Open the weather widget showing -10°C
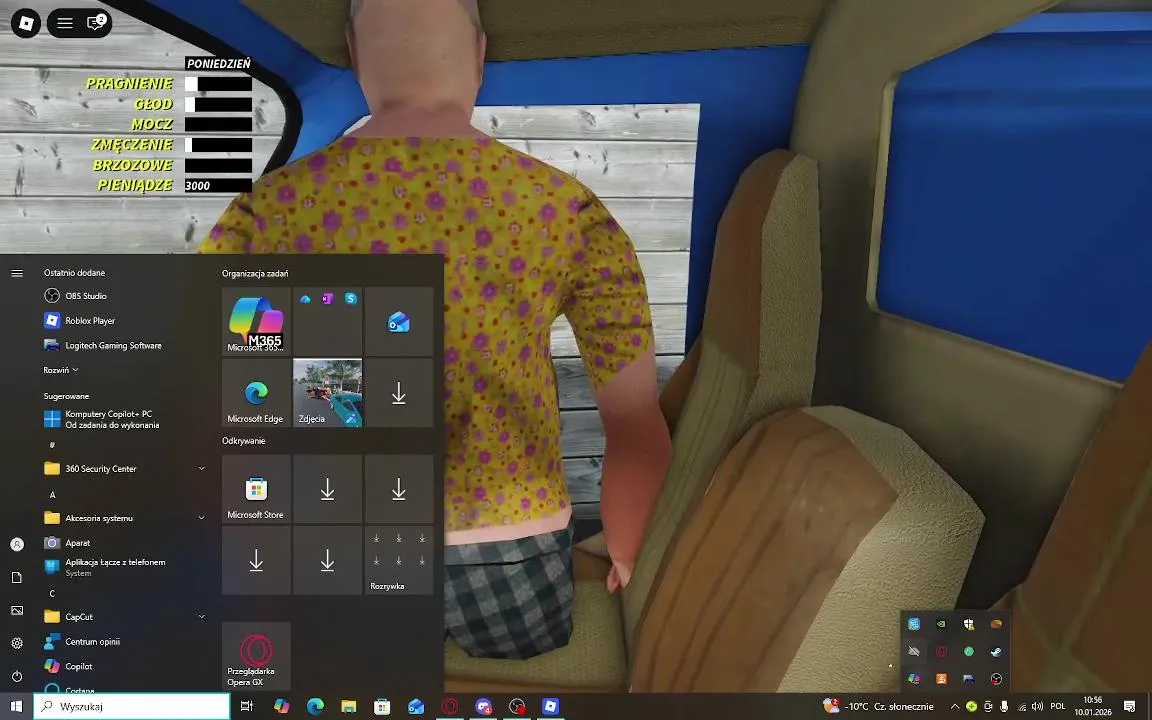Viewport: 1152px width, 720px height. (x=879, y=706)
